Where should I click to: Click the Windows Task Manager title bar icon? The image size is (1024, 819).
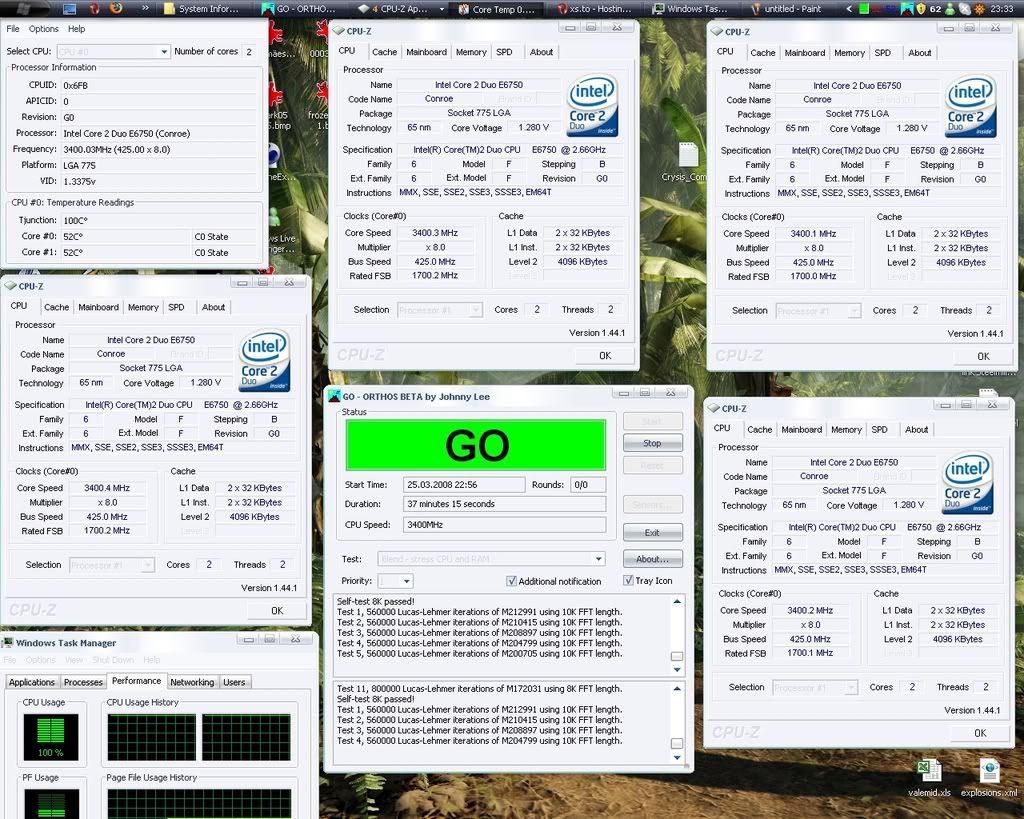coord(8,643)
